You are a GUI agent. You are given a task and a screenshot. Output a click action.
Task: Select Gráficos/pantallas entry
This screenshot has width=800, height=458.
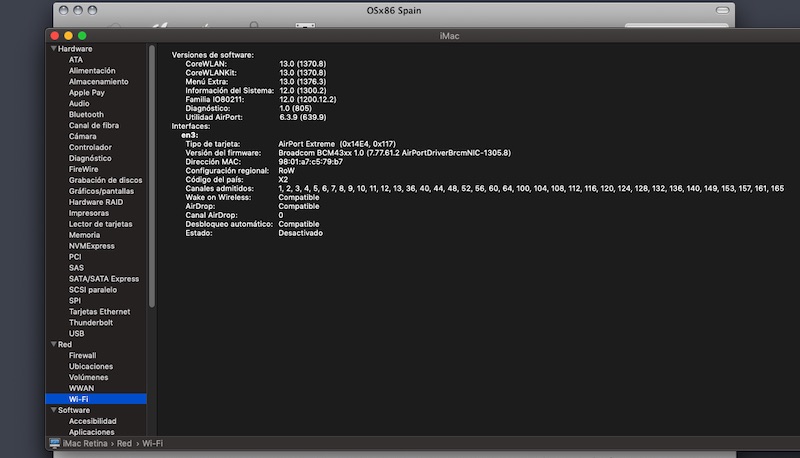[x=102, y=191]
